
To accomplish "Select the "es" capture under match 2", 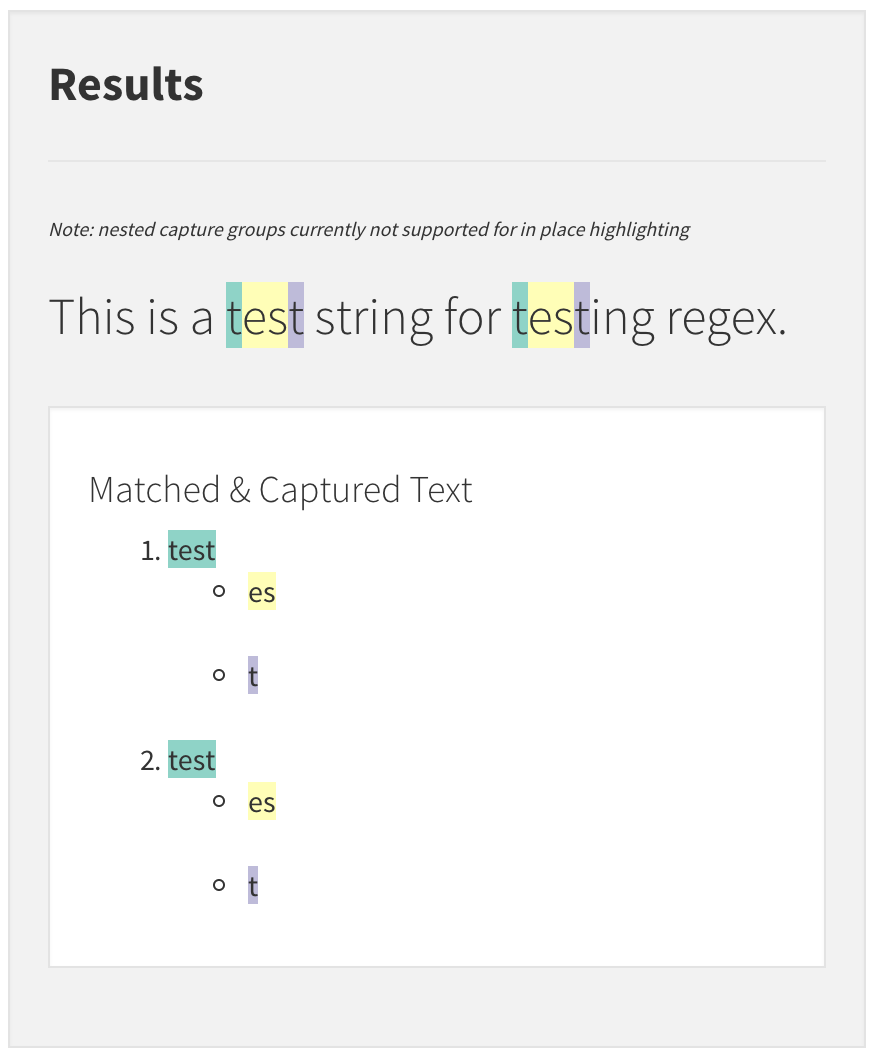I will coord(262,803).
